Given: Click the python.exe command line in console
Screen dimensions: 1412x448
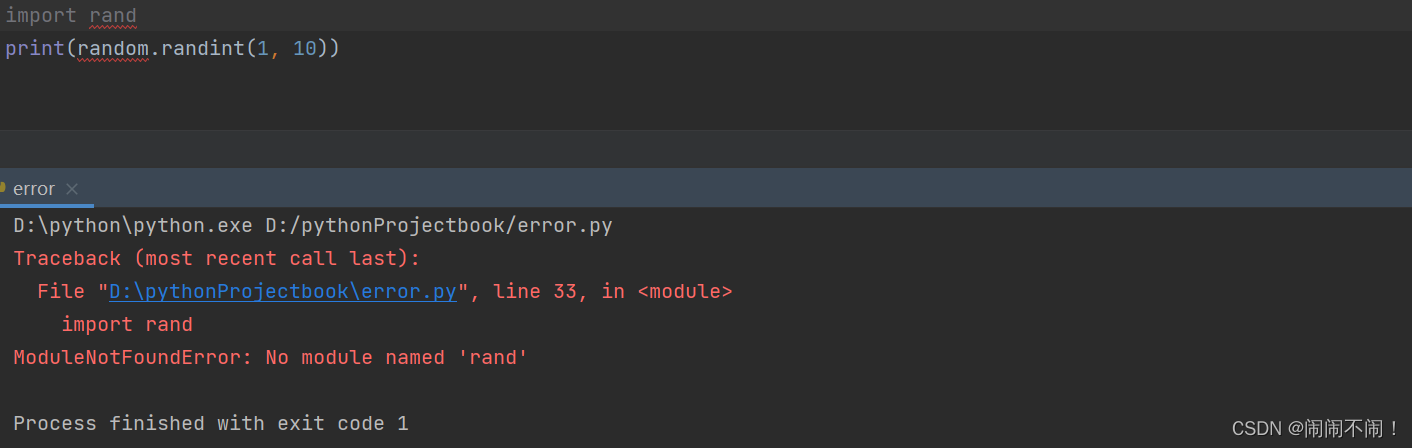Looking at the screenshot, I should pyautogui.click(x=312, y=225).
